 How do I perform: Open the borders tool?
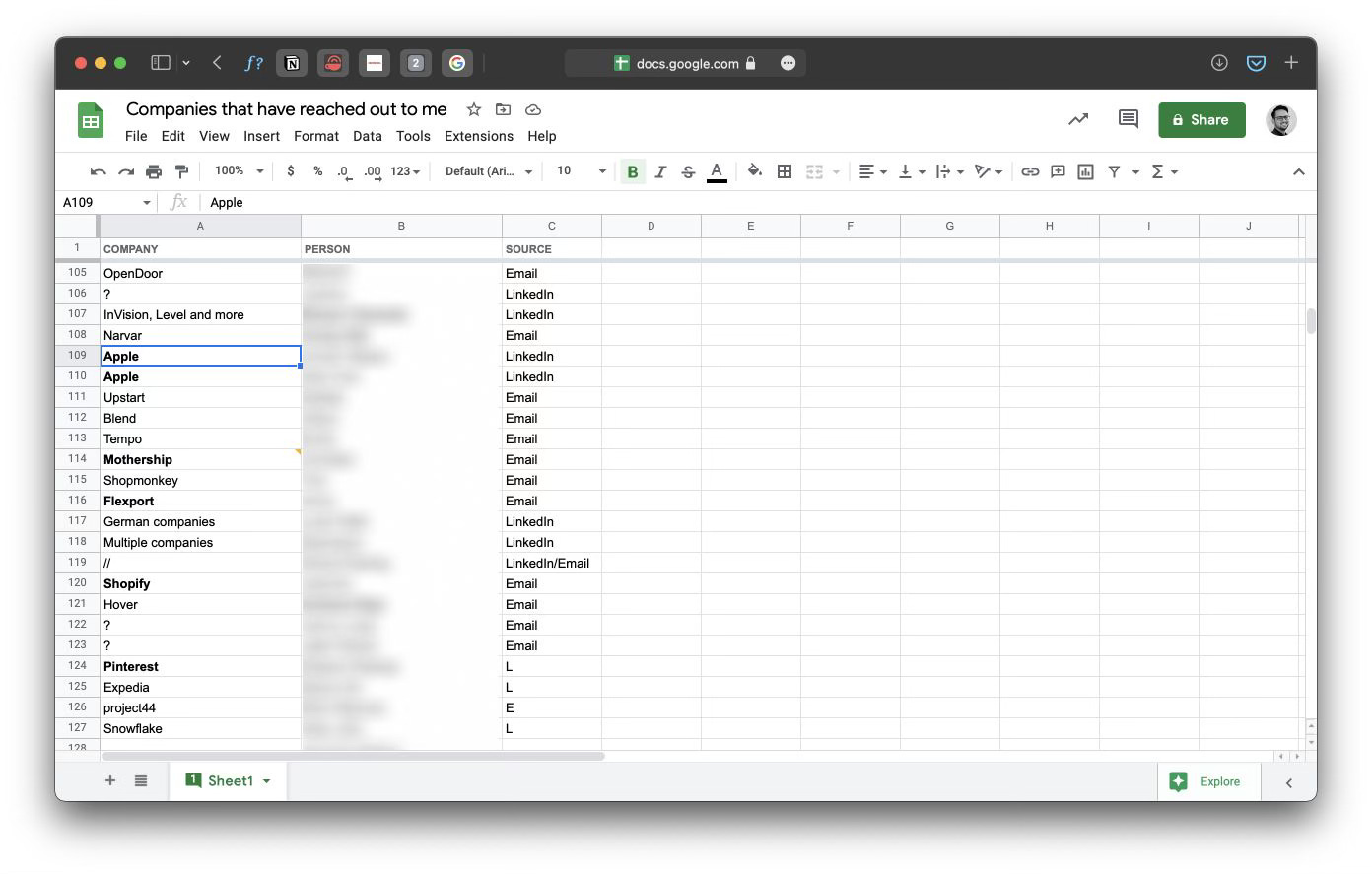785,171
